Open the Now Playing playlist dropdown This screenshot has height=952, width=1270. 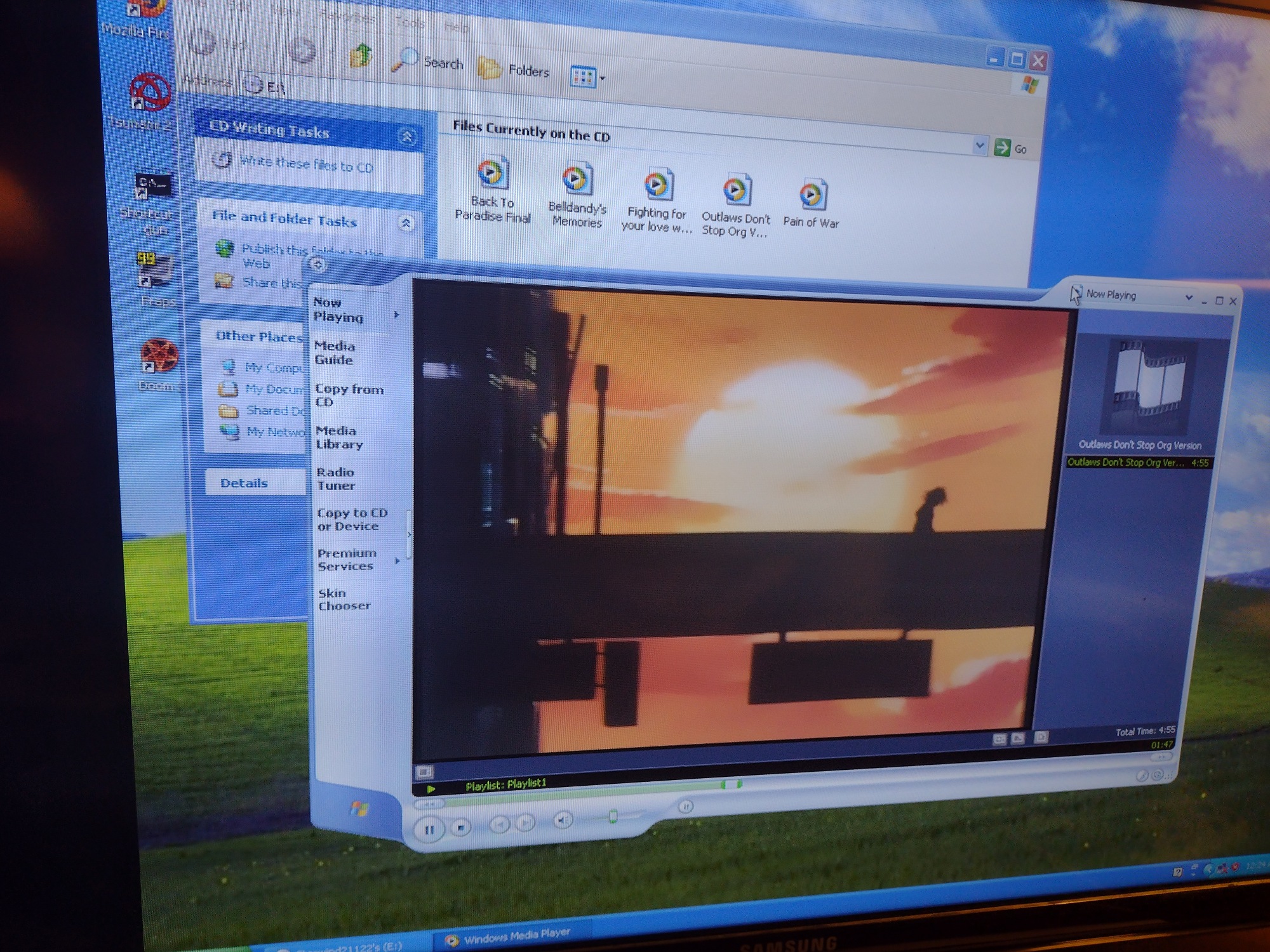(1189, 297)
